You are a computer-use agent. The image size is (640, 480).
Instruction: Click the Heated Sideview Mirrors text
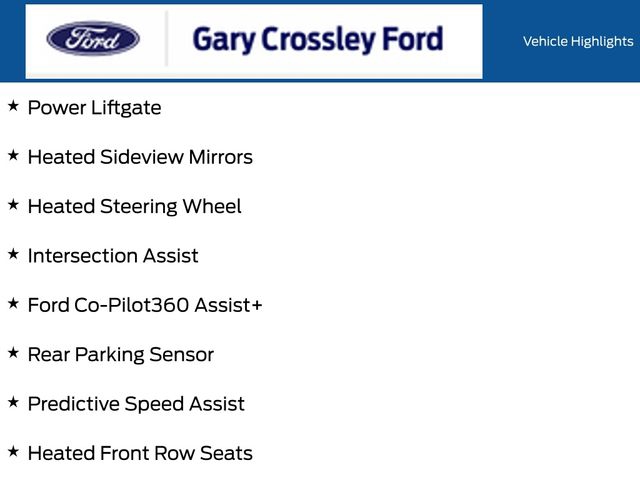pos(140,157)
